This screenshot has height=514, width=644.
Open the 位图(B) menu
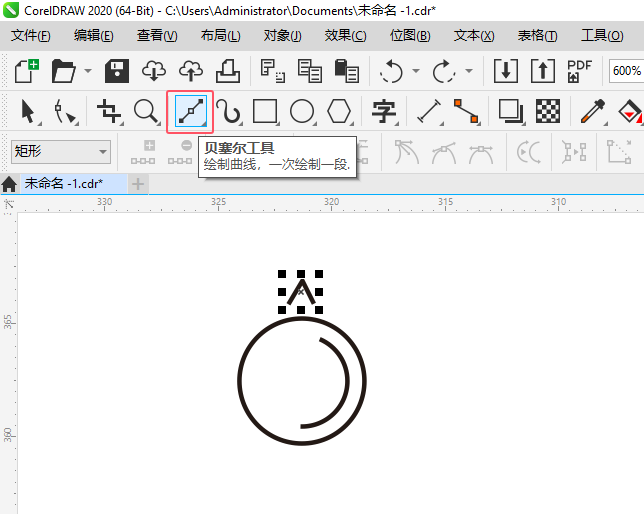click(x=409, y=36)
